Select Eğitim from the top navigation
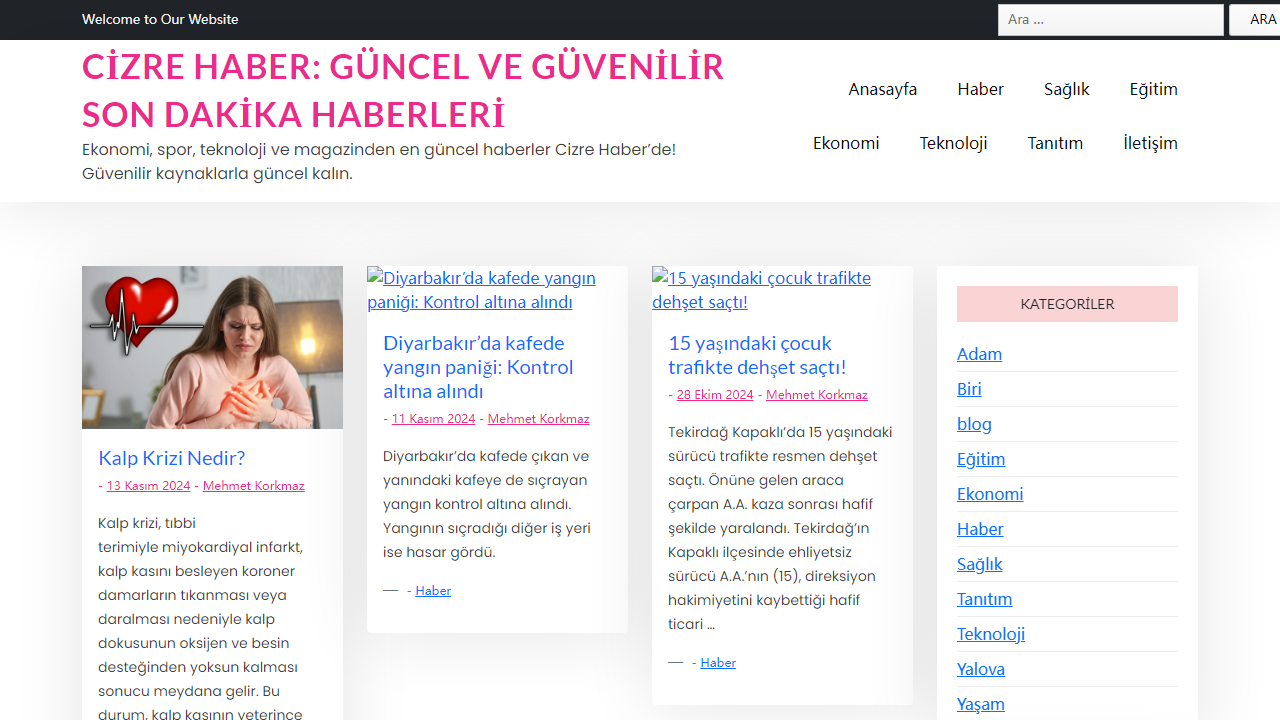This screenshot has width=1280, height=720. point(1153,89)
